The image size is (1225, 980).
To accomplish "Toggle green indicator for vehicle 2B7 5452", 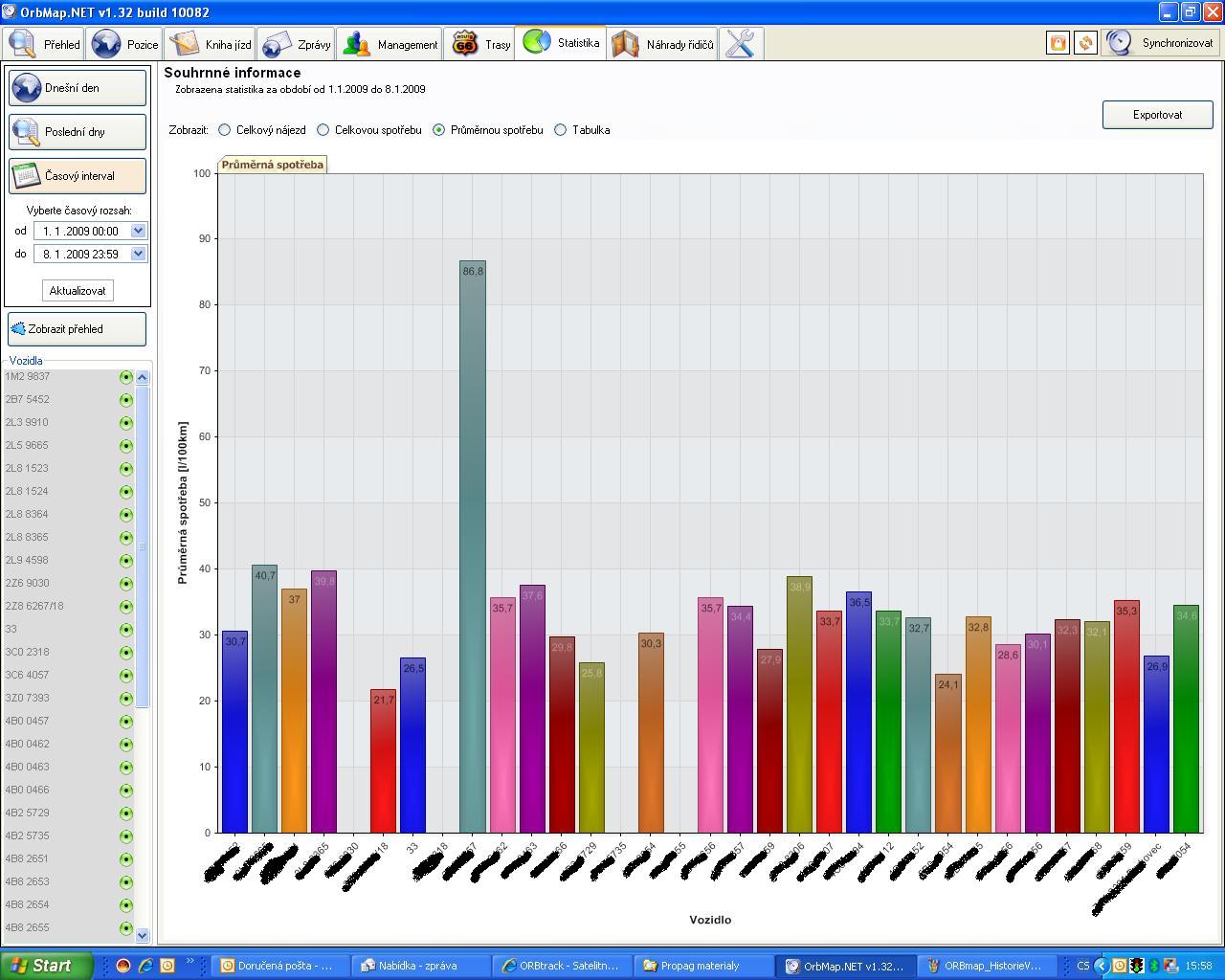I will [126, 400].
